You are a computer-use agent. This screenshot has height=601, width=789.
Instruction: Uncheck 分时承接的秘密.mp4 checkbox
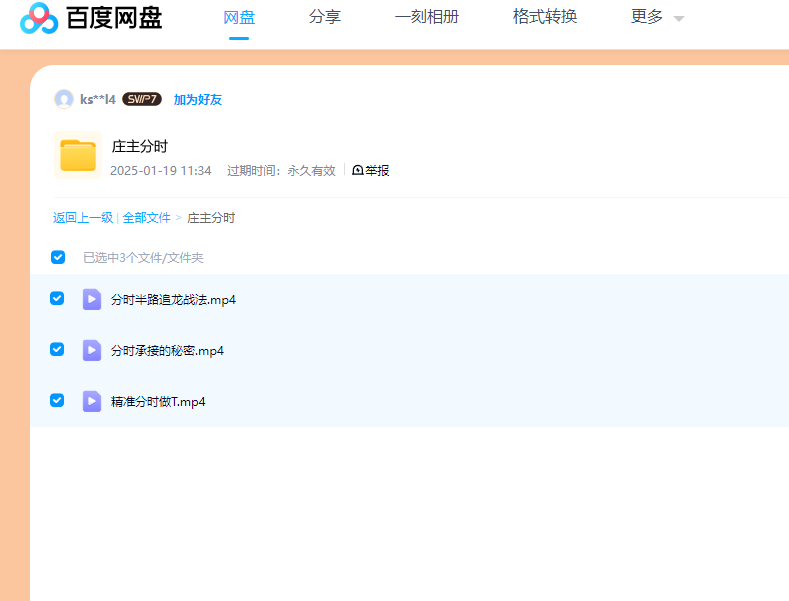point(57,349)
